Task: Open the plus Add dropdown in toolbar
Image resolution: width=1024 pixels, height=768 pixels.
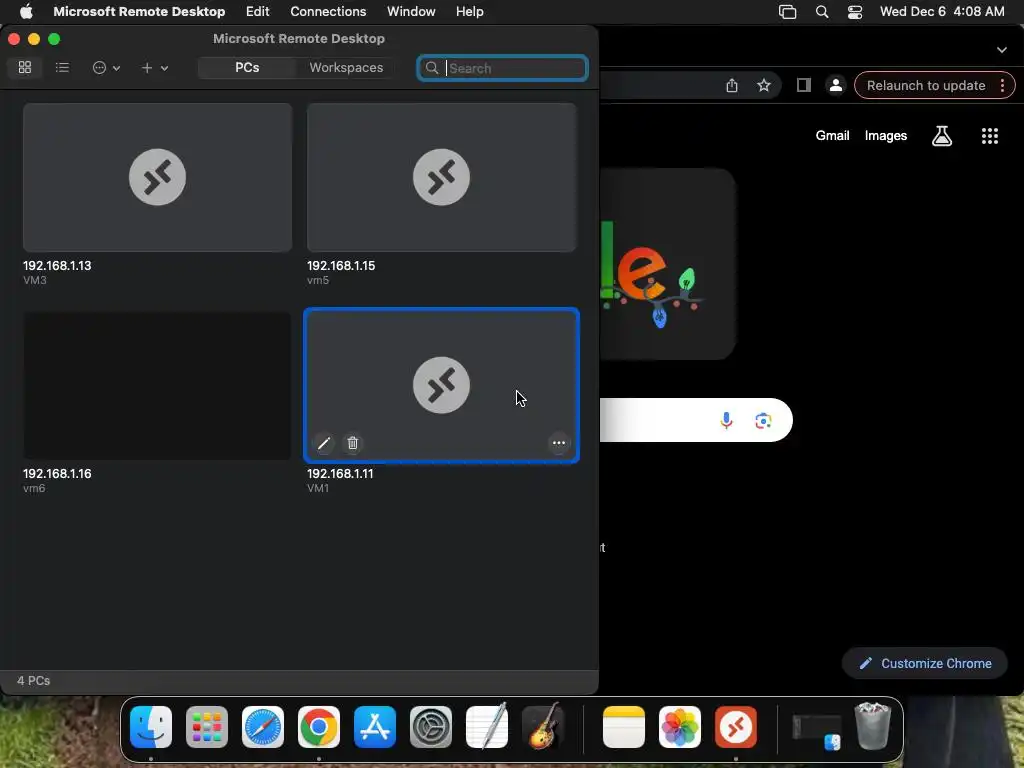Action: click(x=155, y=68)
